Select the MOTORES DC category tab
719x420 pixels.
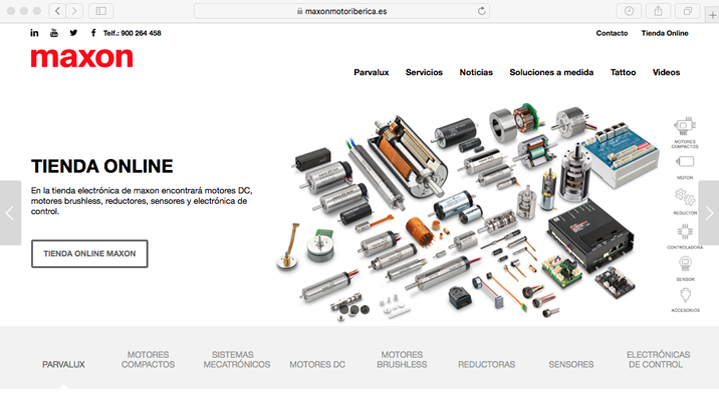(x=317, y=365)
